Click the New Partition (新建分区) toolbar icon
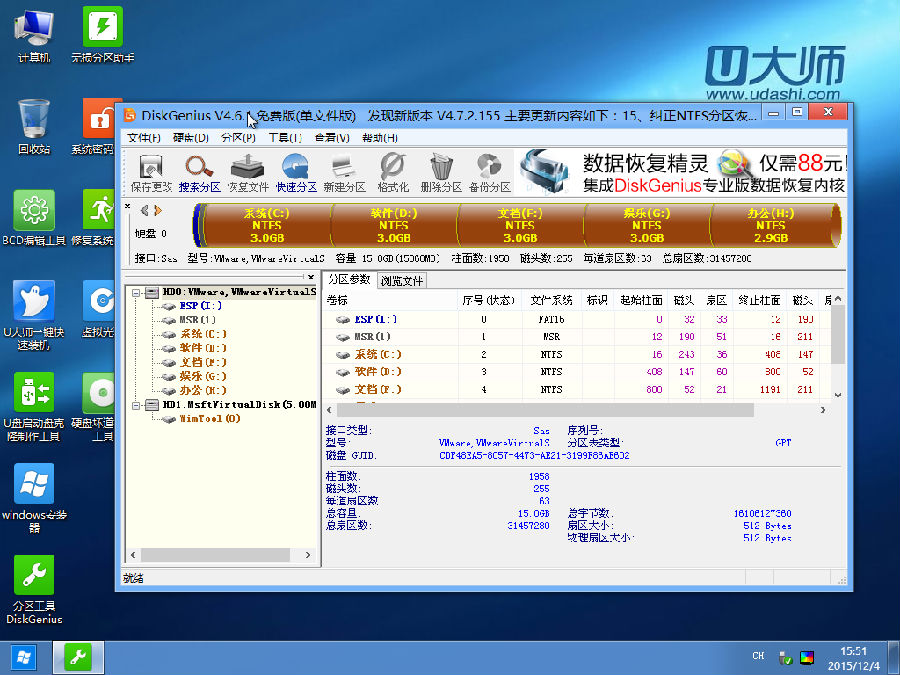The width and height of the screenshot is (900, 675). tap(344, 173)
